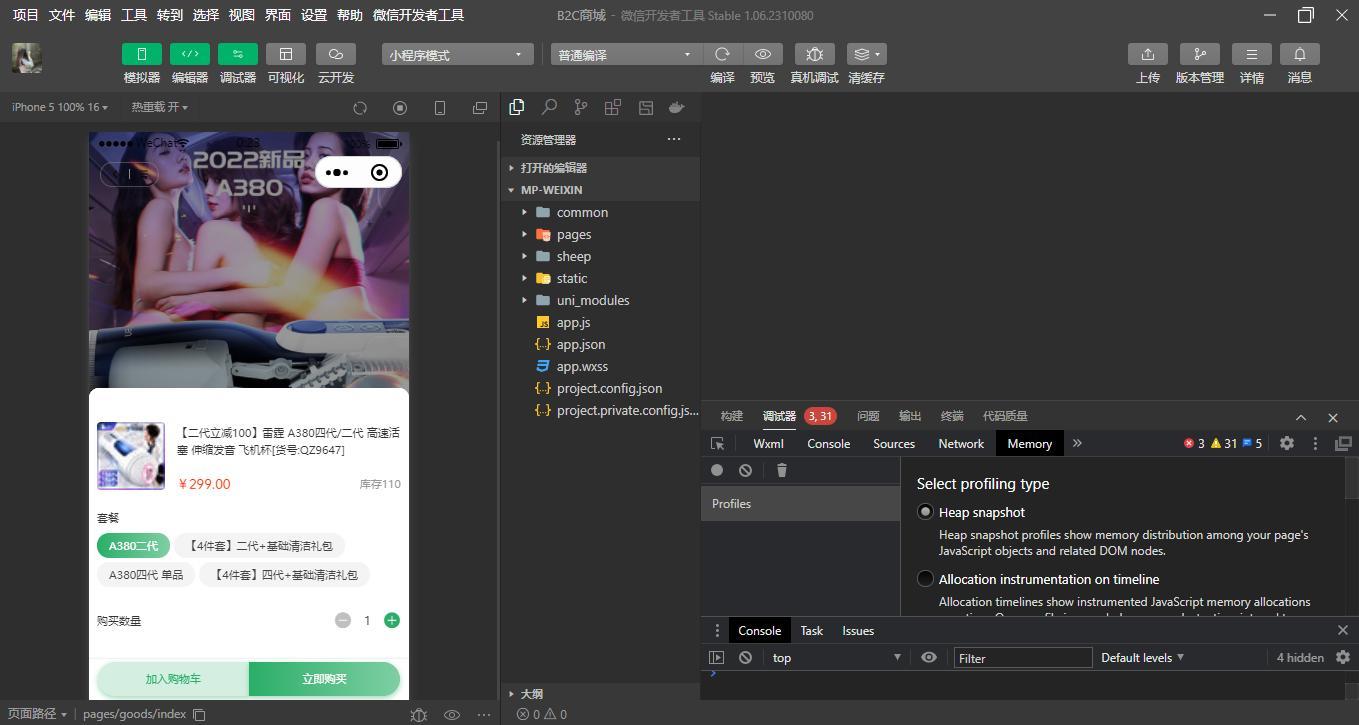Click the 上传 upload icon
The image size is (1359, 725).
(1148, 54)
